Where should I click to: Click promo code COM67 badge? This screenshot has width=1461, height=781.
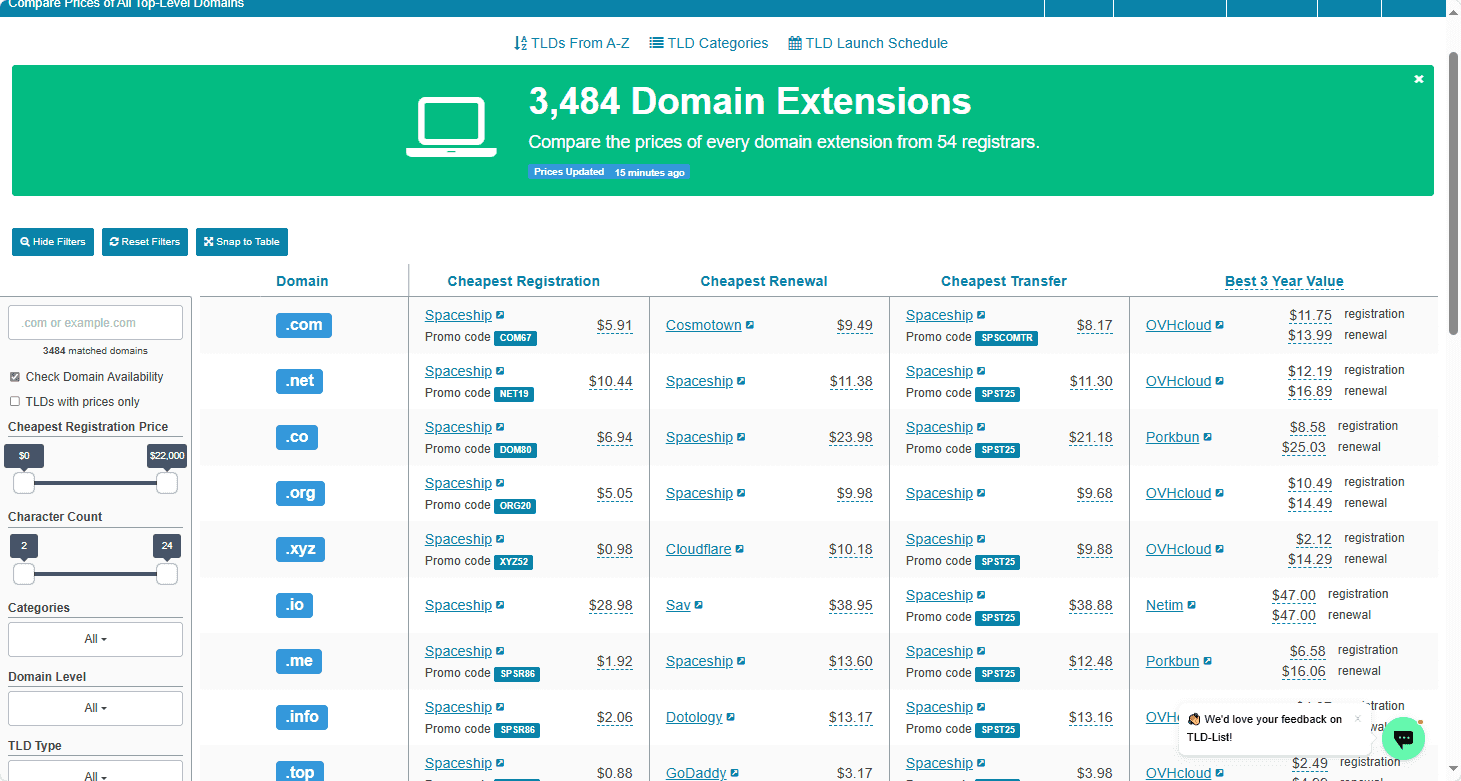pyautogui.click(x=516, y=338)
